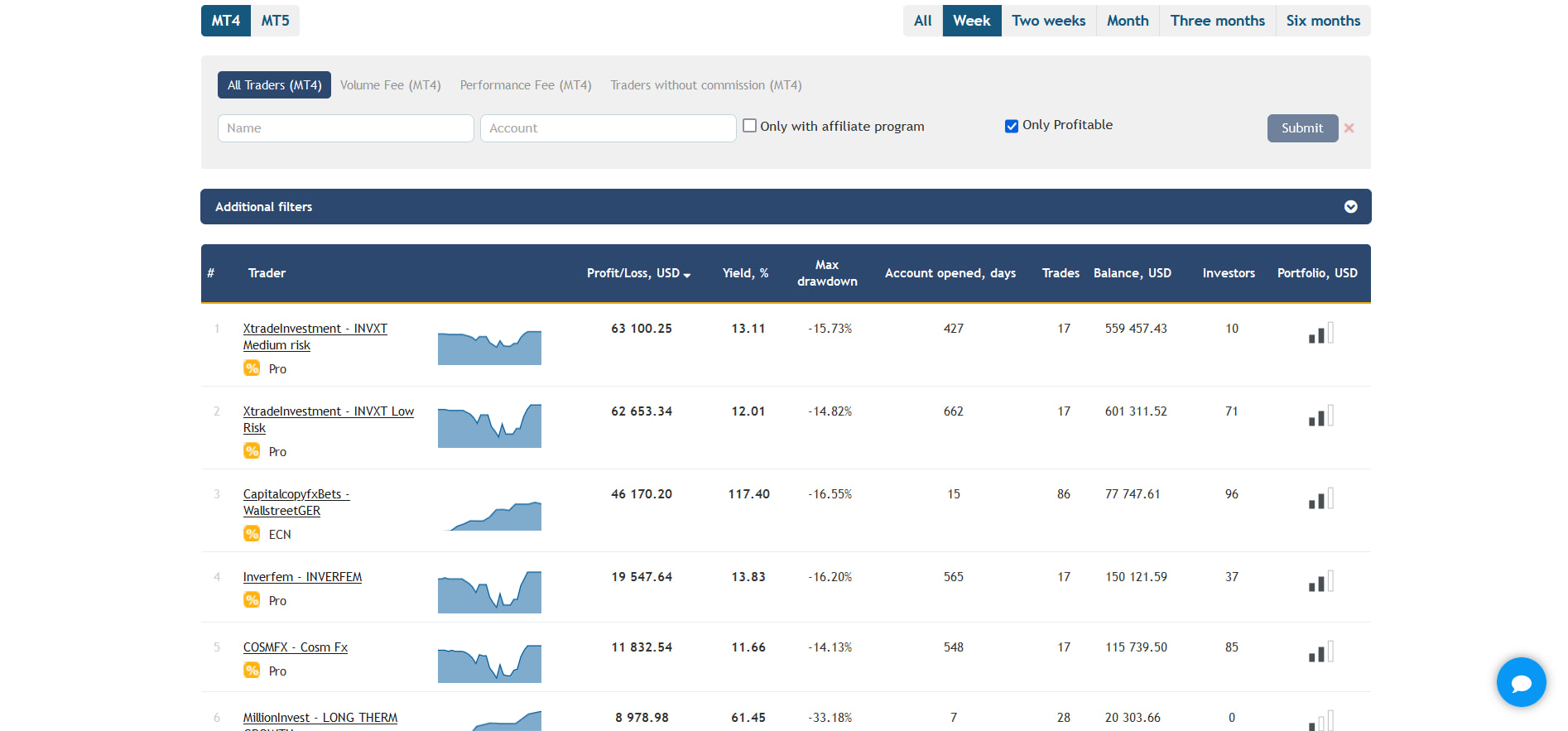
Task: Click profit value 63 100.25
Action: coord(642,329)
